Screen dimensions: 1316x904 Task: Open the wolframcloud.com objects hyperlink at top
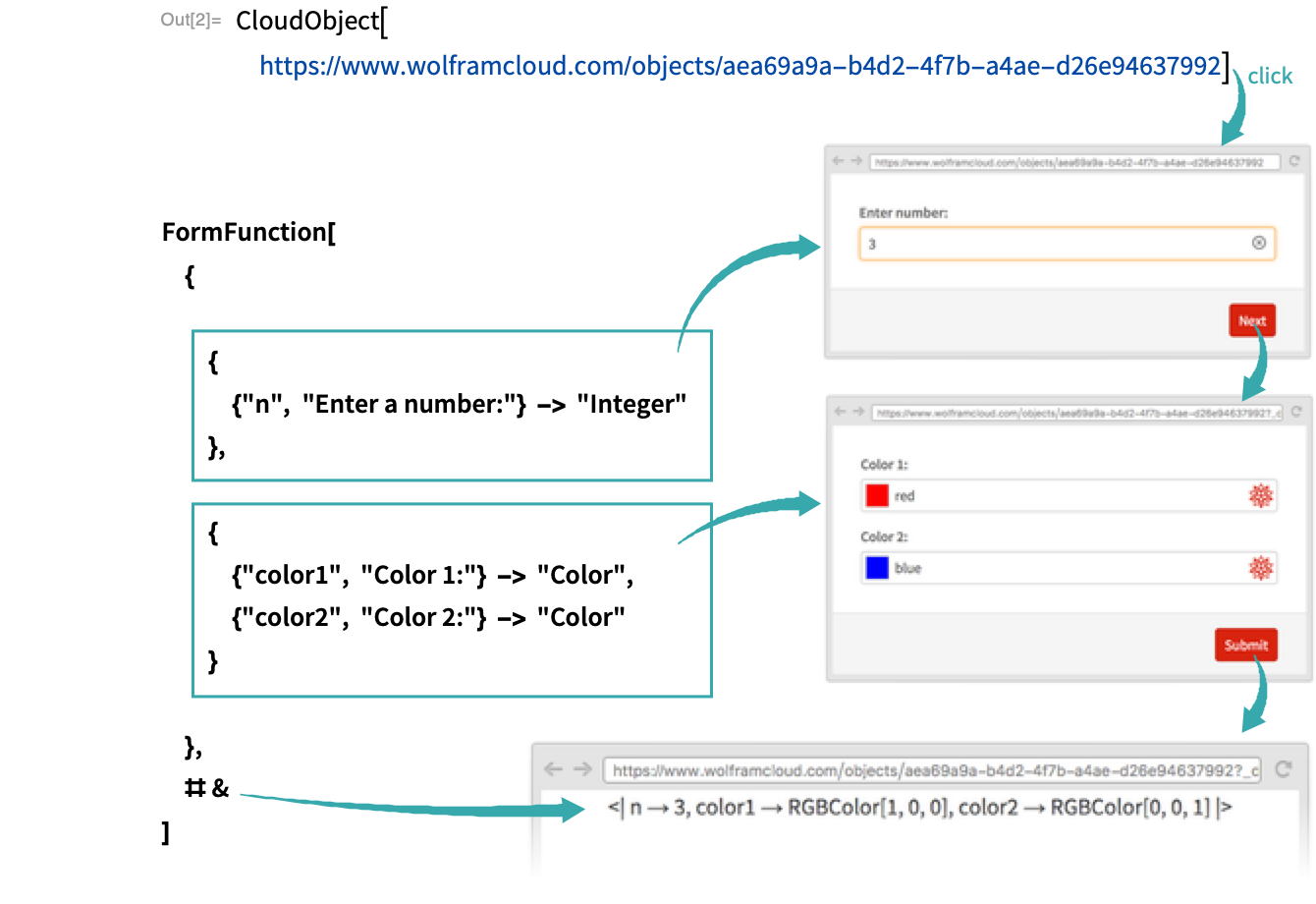(740, 67)
